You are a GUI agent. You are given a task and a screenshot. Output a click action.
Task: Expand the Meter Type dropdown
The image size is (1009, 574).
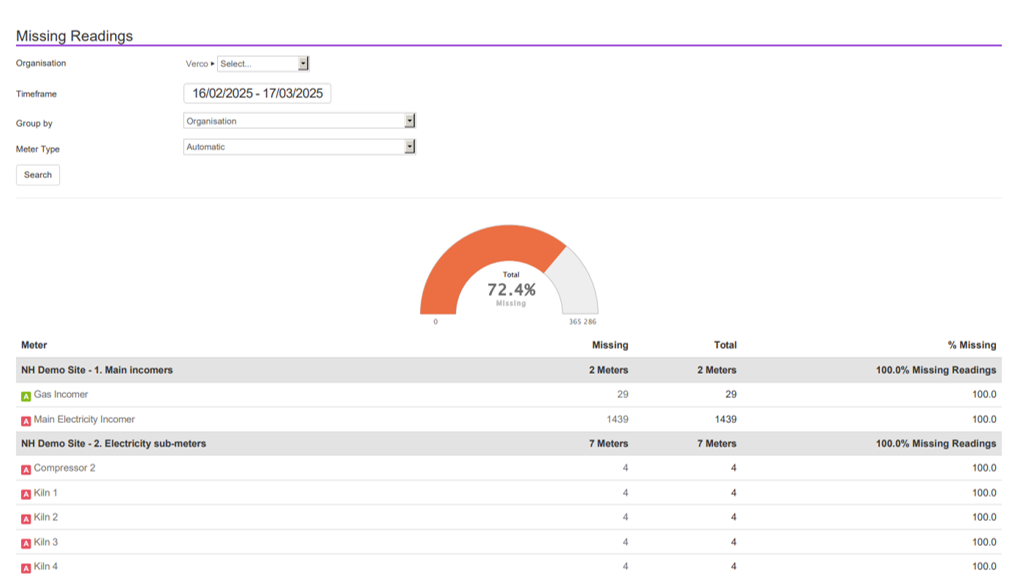(x=298, y=147)
